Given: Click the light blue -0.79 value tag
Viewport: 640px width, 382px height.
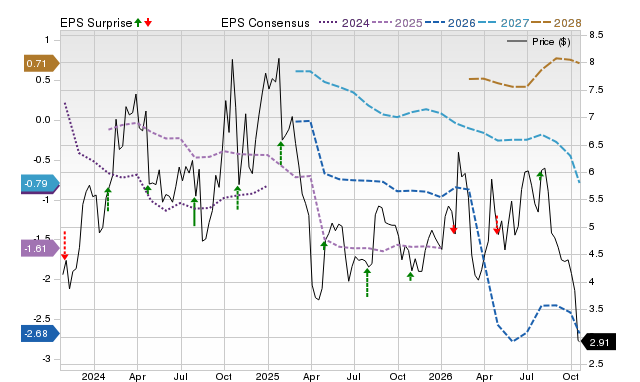Looking at the screenshot, I should (x=40, y=184).
